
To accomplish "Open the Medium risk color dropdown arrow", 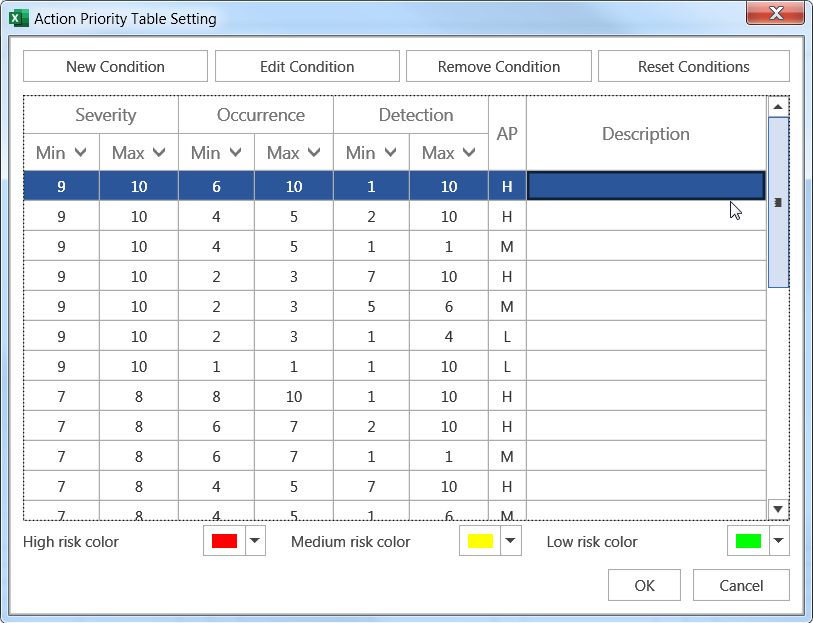I will 511,541.
